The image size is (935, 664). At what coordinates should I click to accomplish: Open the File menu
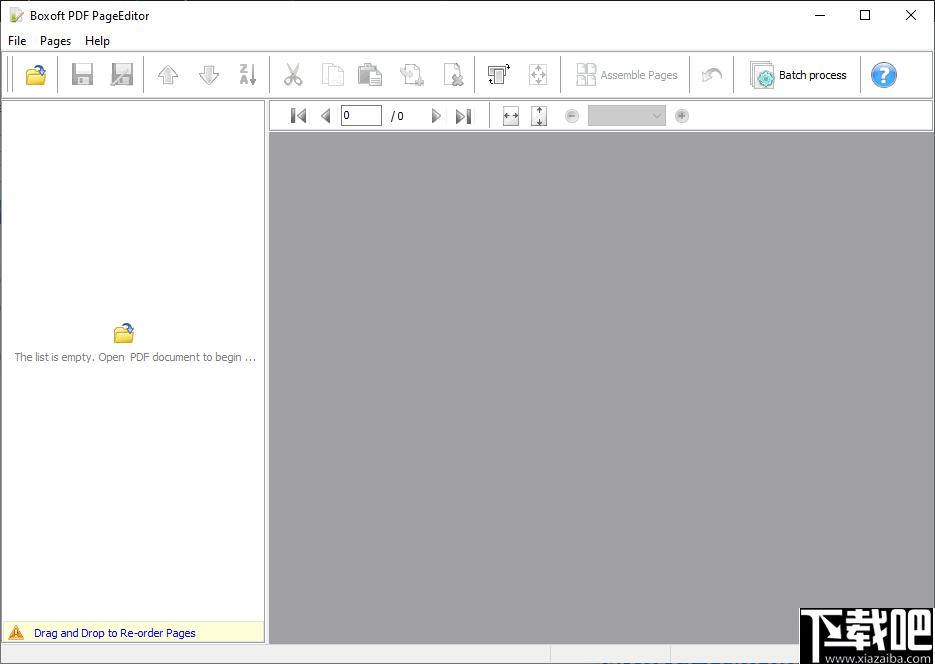[17, 41]
